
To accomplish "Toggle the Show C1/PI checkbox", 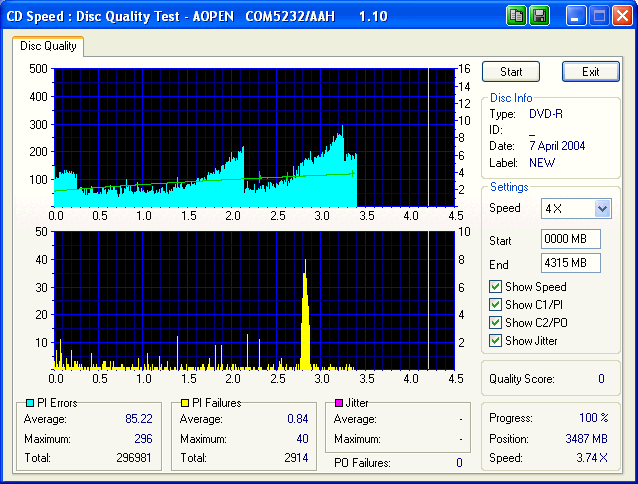I will [x=495, y=305].
